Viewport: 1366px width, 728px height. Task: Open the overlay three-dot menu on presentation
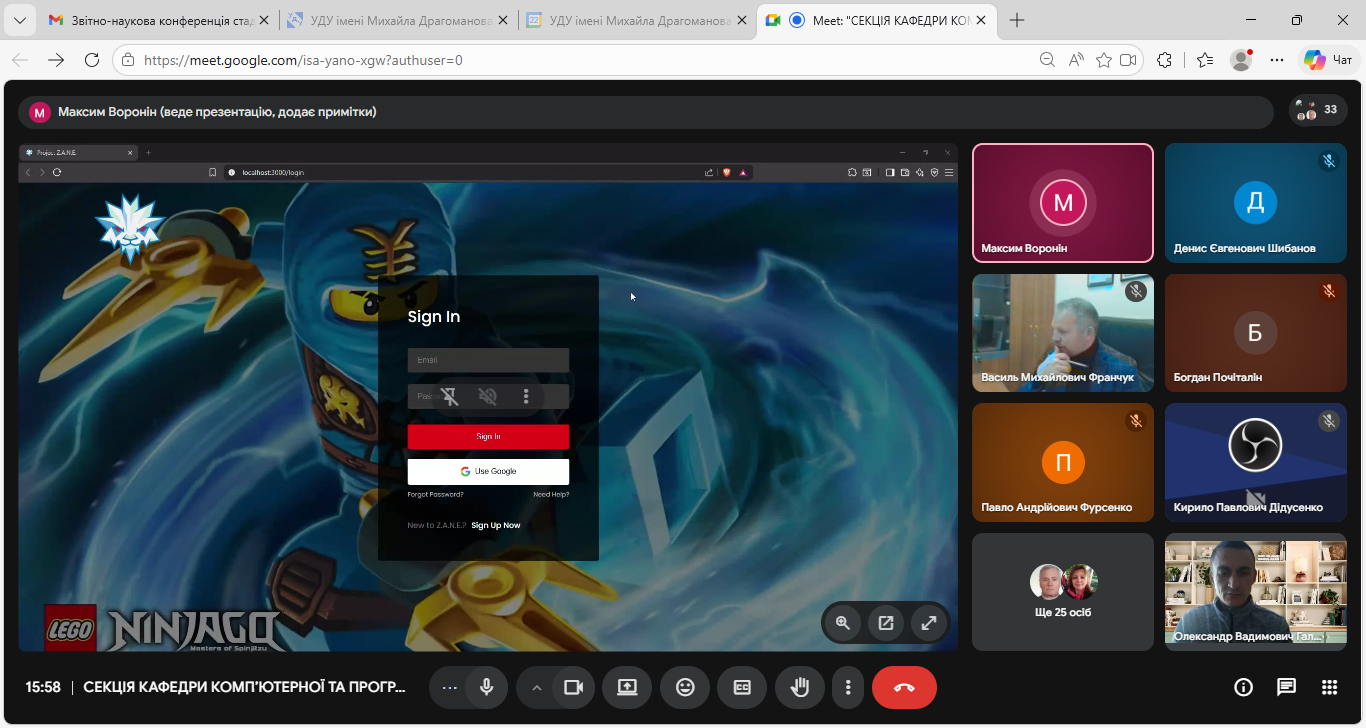click(526, 396)
